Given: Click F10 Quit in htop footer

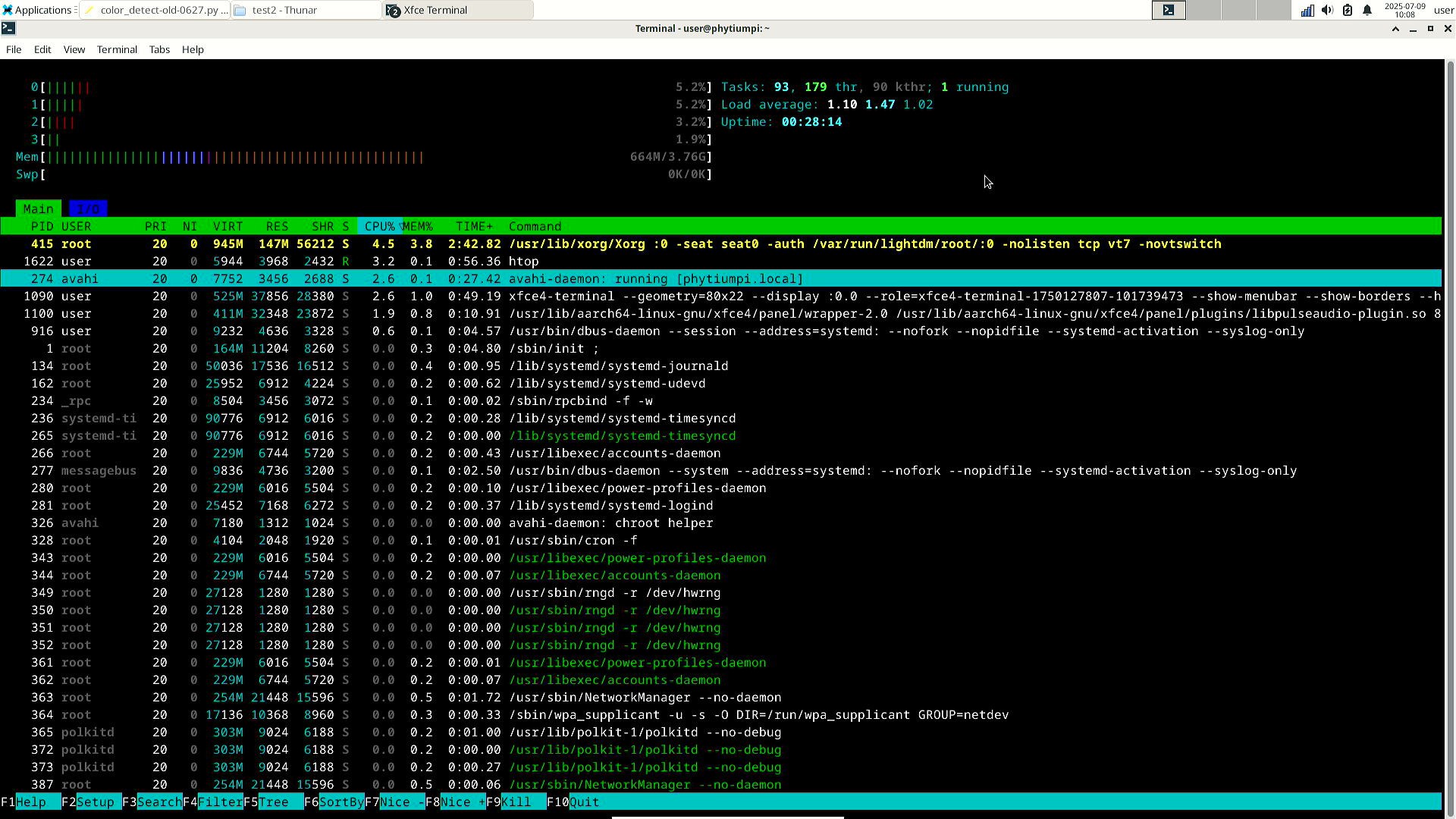Looking at the screenshot, I should pos(573,802).
